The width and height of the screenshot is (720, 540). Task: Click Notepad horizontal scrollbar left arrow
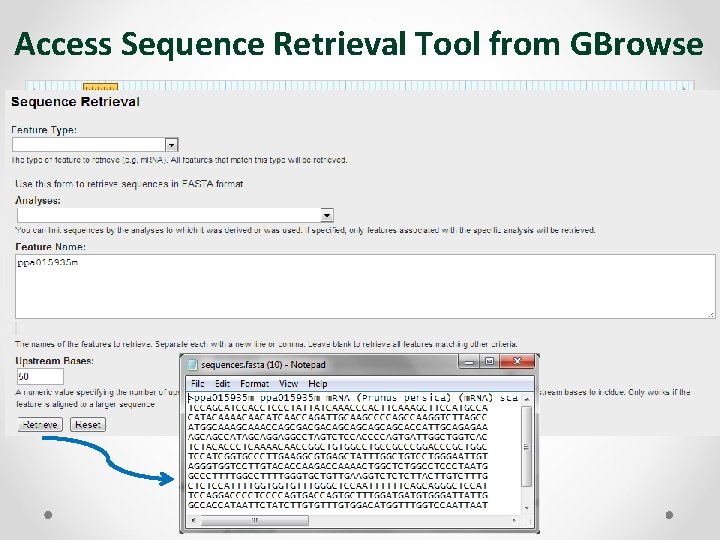pos(193,520)
